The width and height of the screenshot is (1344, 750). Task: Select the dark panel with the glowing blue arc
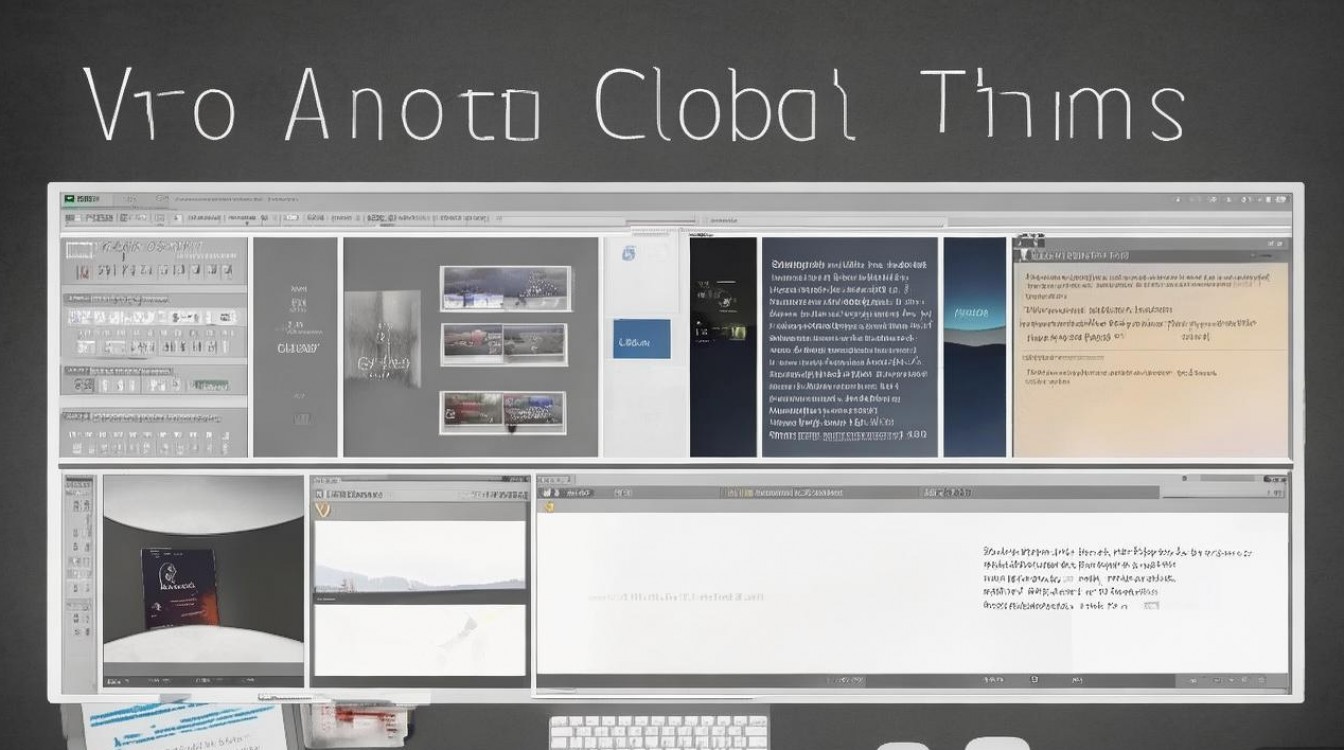click(x=975, y=347)
